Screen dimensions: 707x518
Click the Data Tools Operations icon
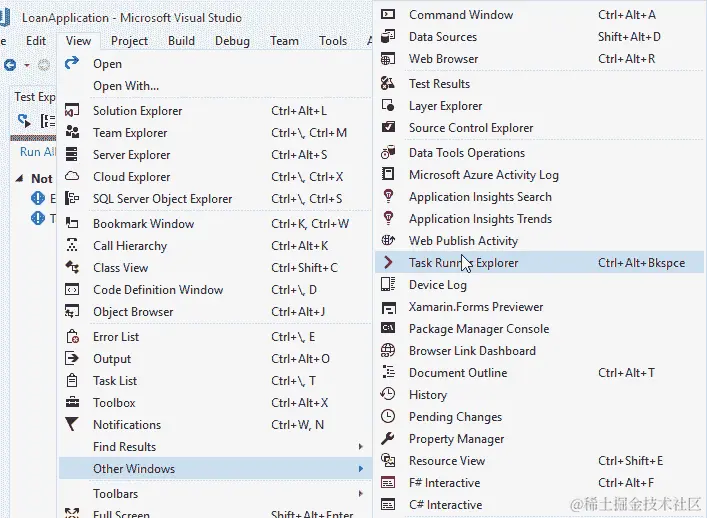click(x=388, y=152)
